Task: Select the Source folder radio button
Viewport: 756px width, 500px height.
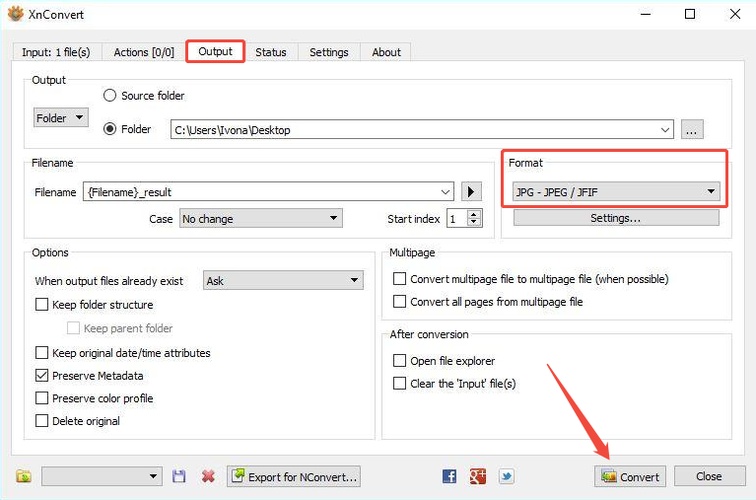Action: (110, 95)
